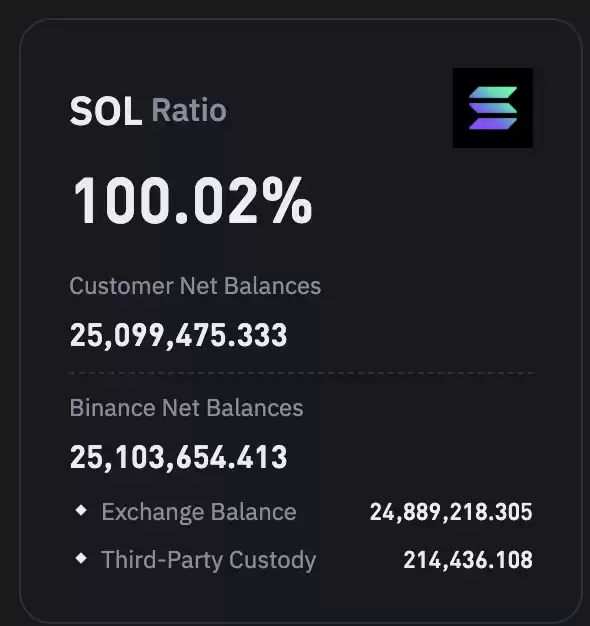
Task: Click the 100.02% ratio figure
Action: pyautogui.click(x=192, y=200)
